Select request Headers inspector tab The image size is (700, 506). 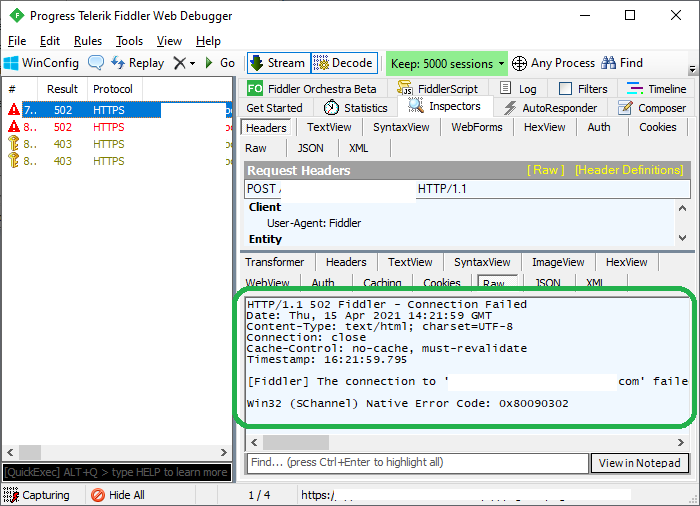click(x=266, y=128)
